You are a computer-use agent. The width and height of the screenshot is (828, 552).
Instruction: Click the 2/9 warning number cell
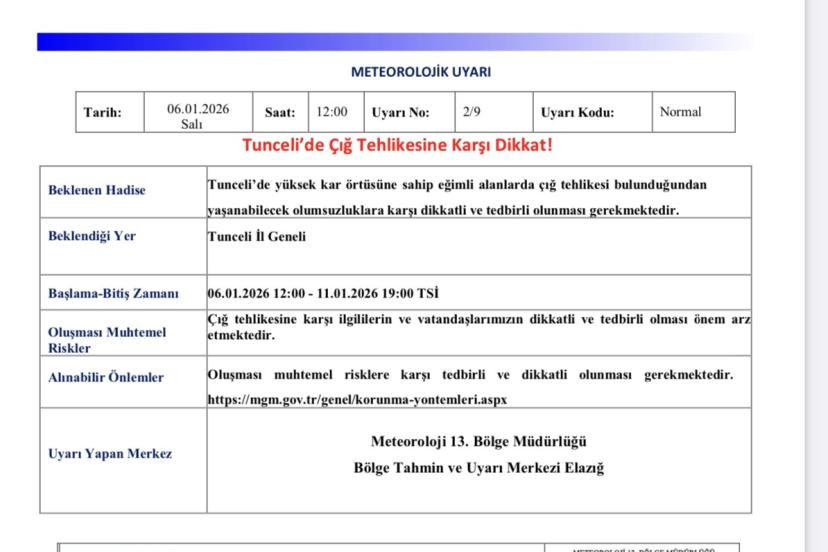pos(472,112)
